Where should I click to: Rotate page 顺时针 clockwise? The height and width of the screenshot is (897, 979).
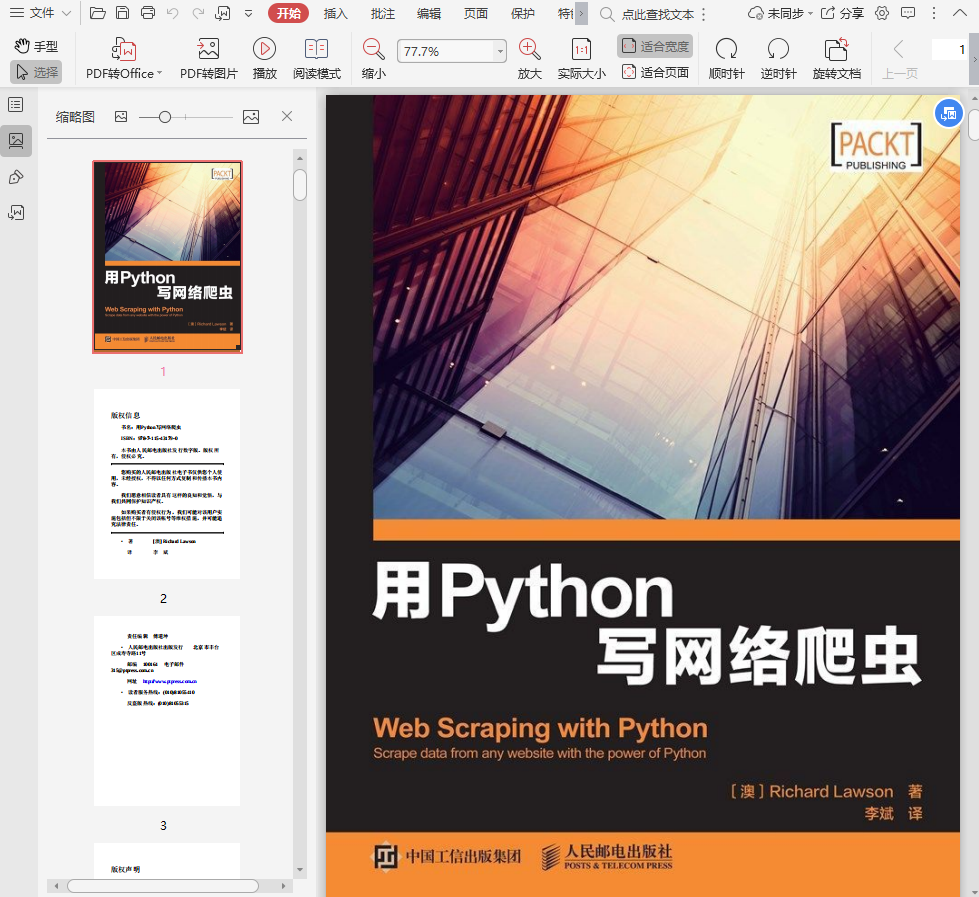tap(726, 59)
